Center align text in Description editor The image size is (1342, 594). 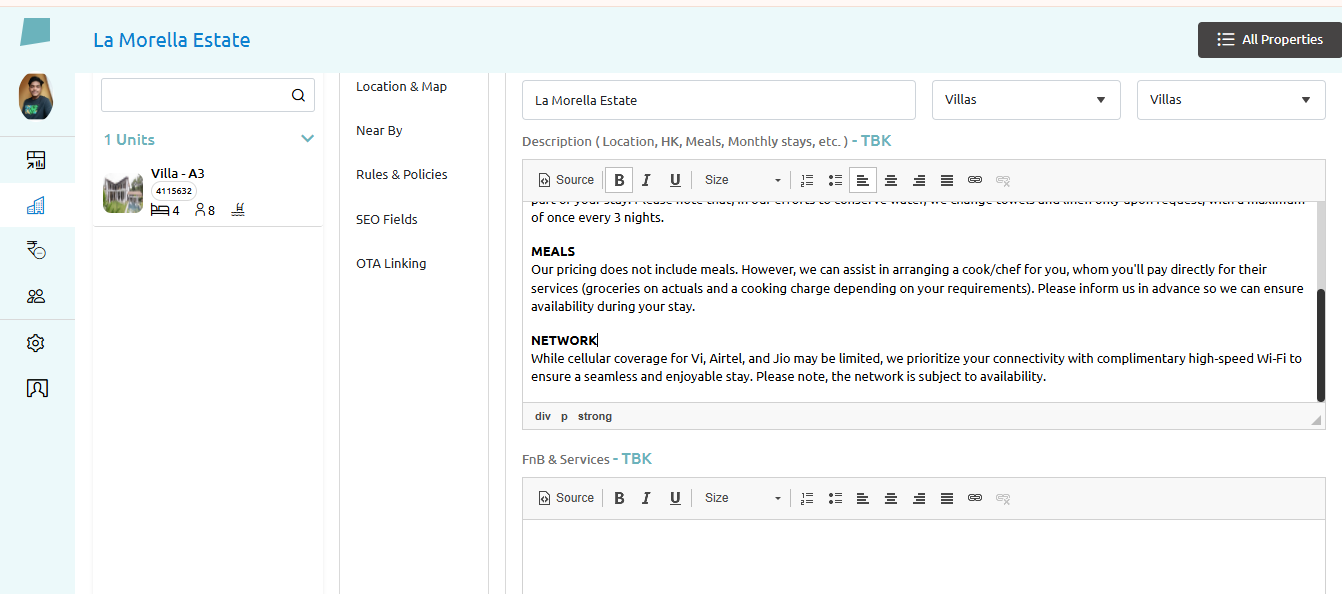pyautogui.click(x=890, y=180)
